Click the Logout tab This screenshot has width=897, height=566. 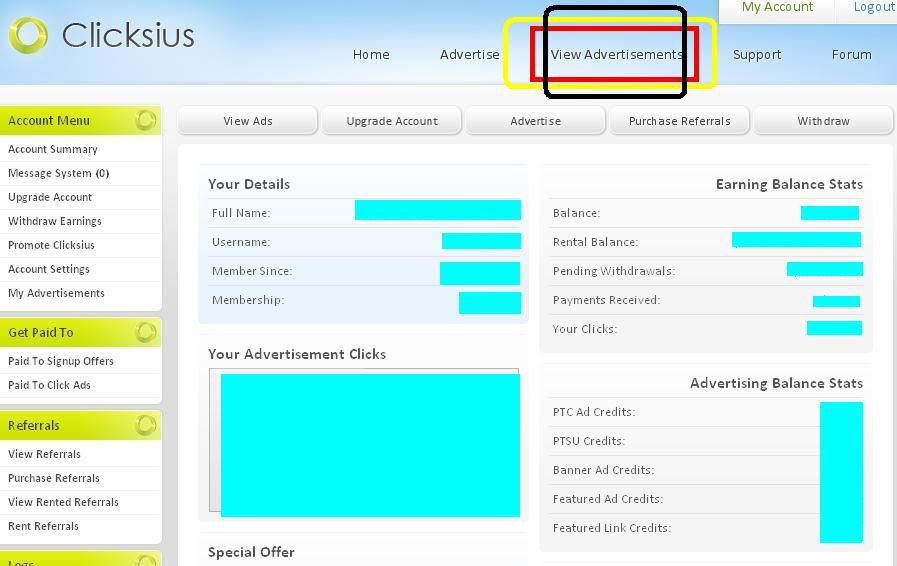874,7
